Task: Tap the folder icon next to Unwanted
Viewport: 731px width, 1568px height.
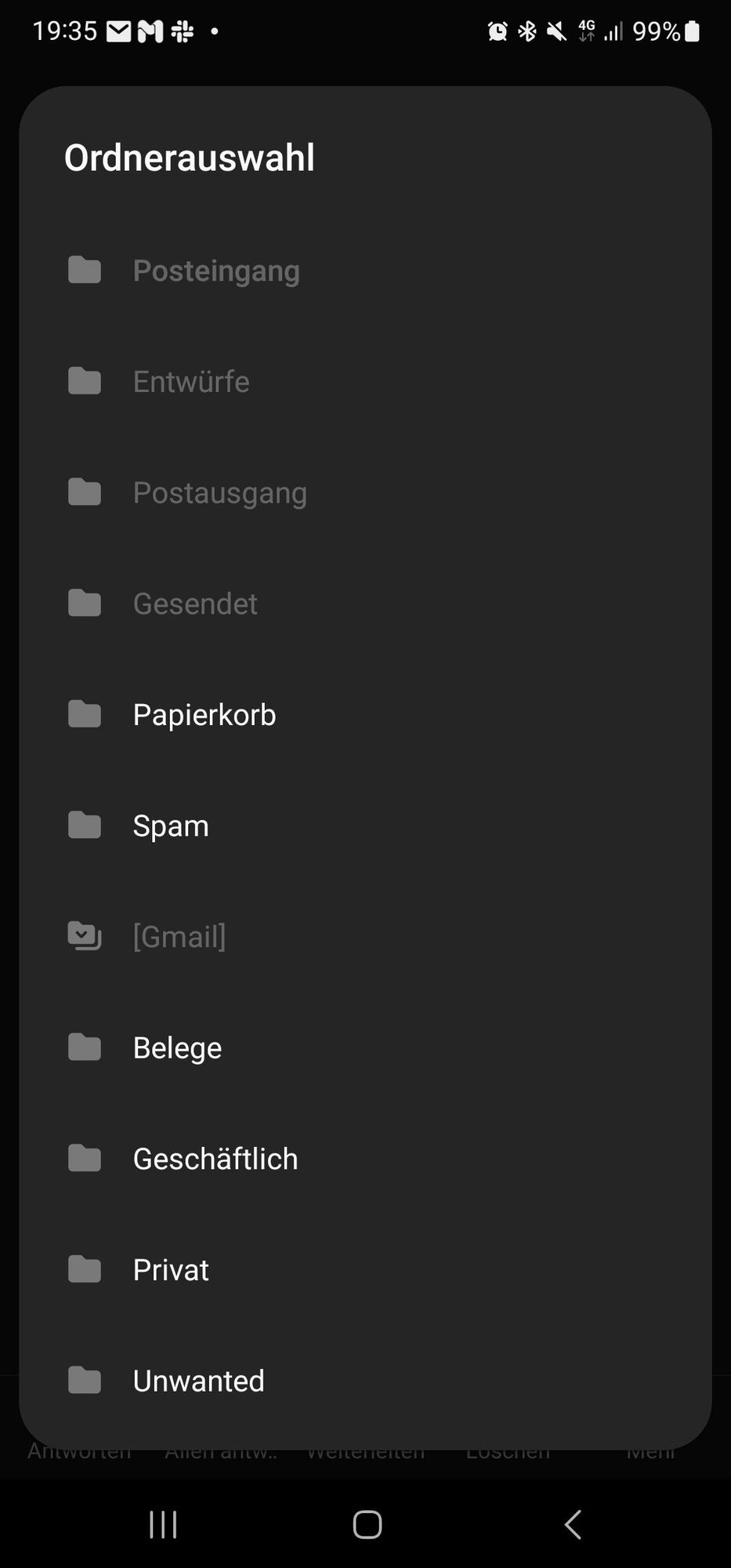Action: click(x=85, y=1380)
